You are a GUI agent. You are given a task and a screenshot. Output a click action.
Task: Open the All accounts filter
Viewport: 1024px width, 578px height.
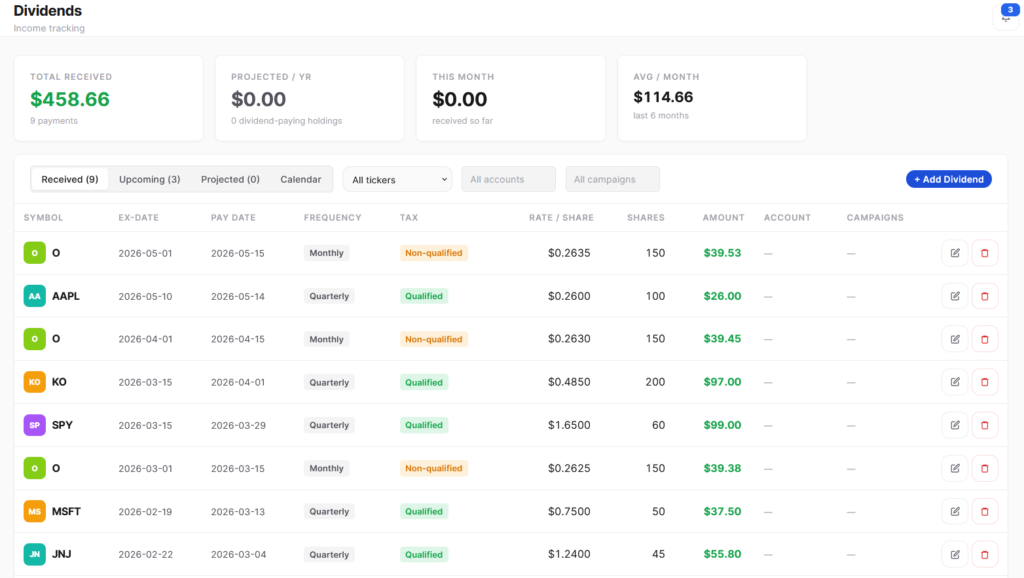click(x=508, y=179)
